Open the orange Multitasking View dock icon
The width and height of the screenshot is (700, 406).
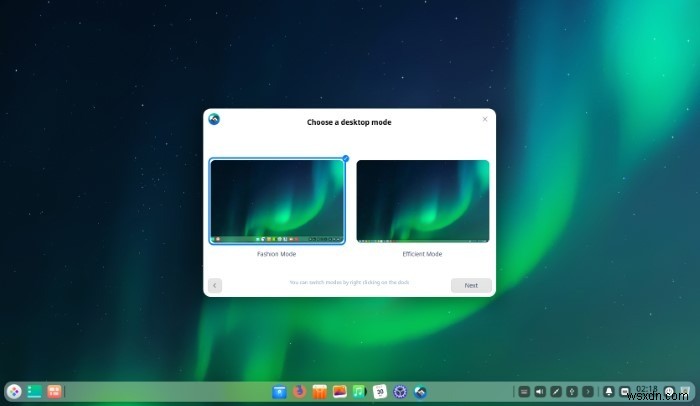(54, 392)
